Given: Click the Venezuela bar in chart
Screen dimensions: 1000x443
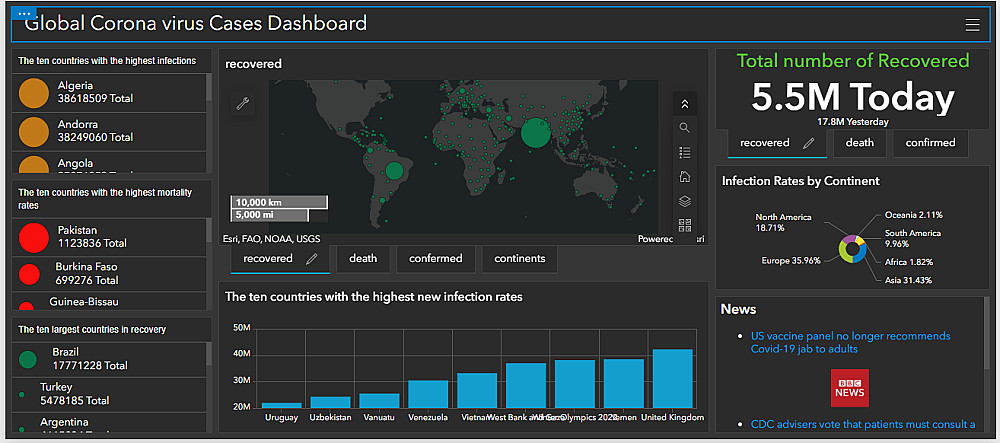Looking at the screenshot, I should (x=428, y=394).
